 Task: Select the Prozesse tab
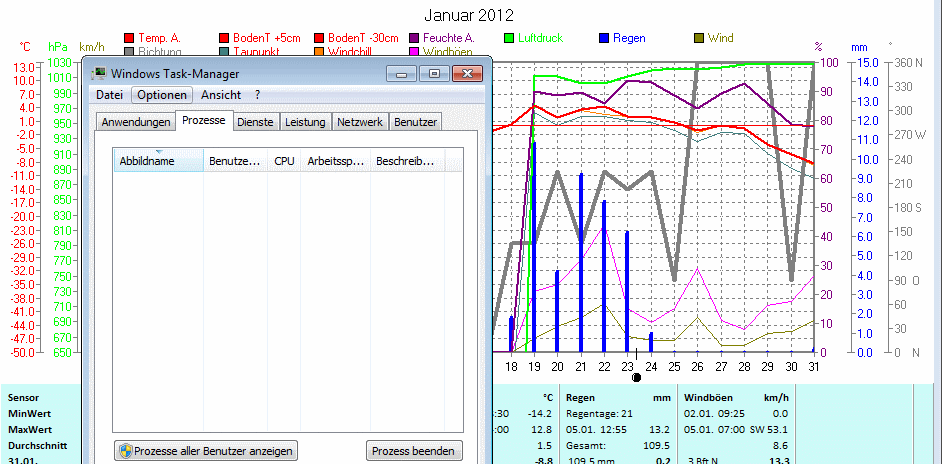[x=204, y=120]
